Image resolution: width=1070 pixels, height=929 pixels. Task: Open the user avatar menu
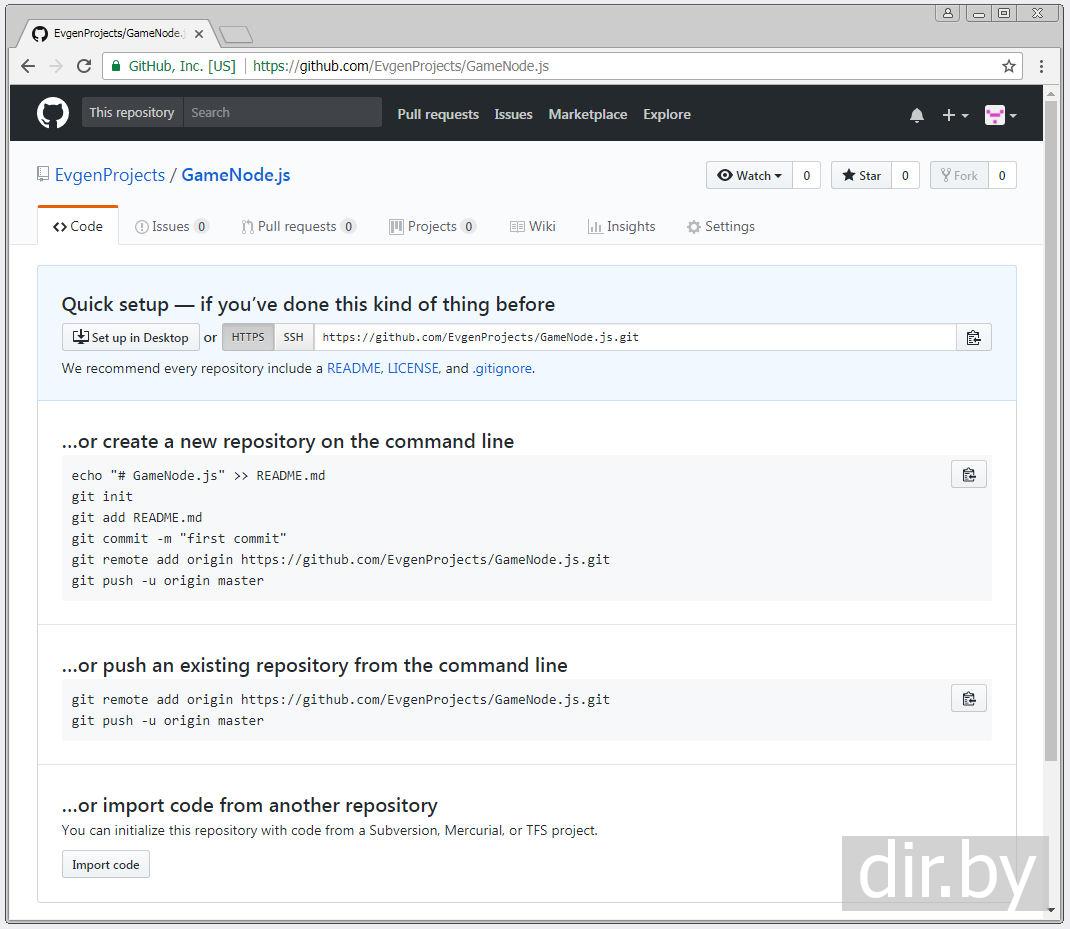(x=1000, y=115)
